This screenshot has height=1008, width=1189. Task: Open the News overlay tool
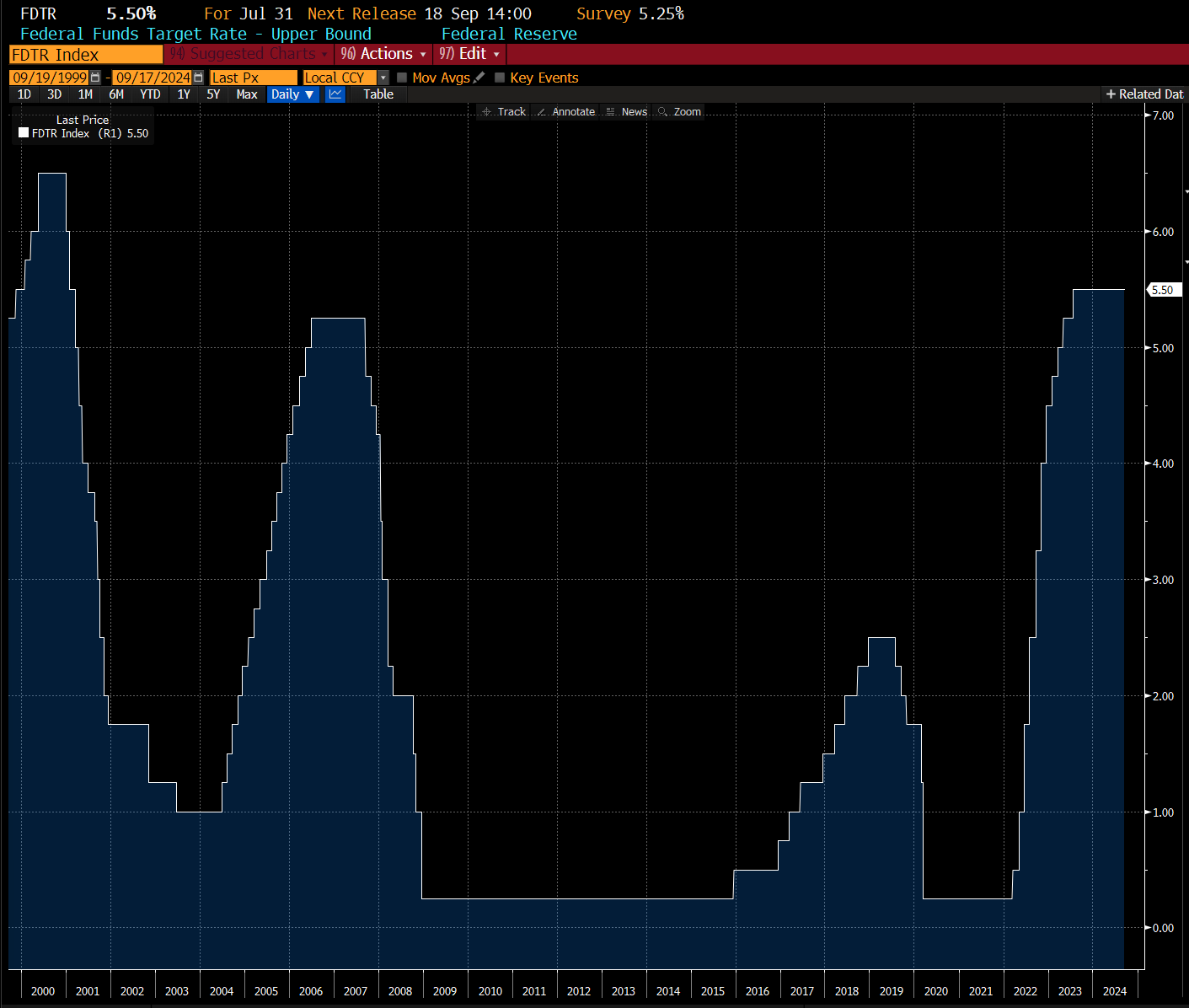click(x=626, y=111)
